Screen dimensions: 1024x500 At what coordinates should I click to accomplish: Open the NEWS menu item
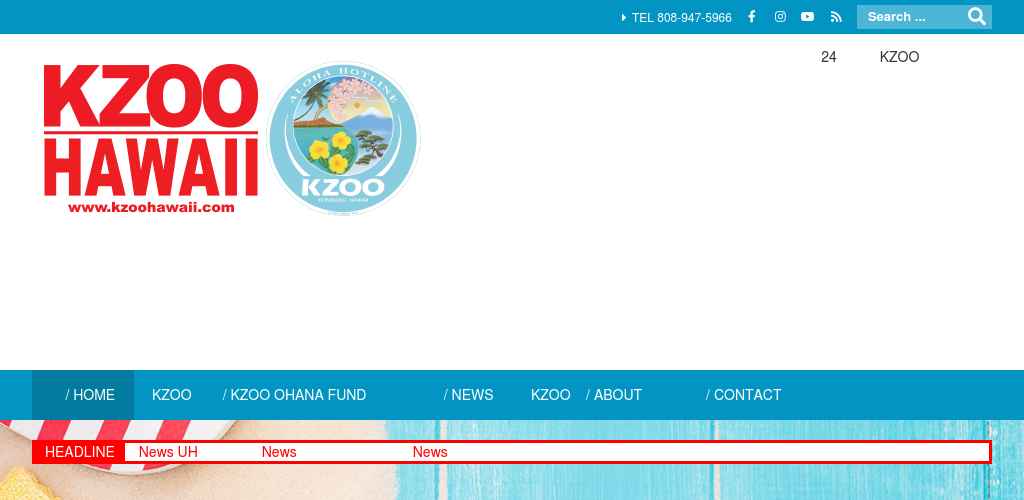(x=469, y=395)
